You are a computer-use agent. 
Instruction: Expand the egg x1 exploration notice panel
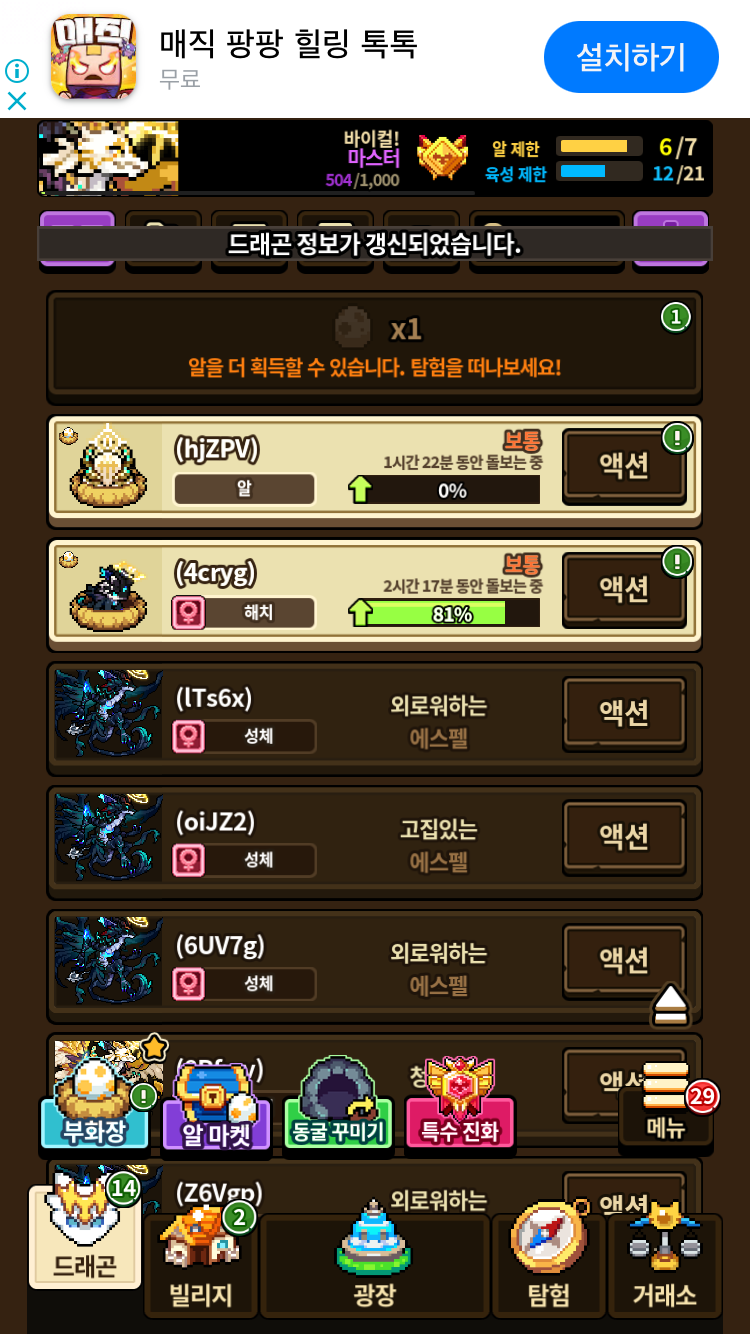point(374,345)
